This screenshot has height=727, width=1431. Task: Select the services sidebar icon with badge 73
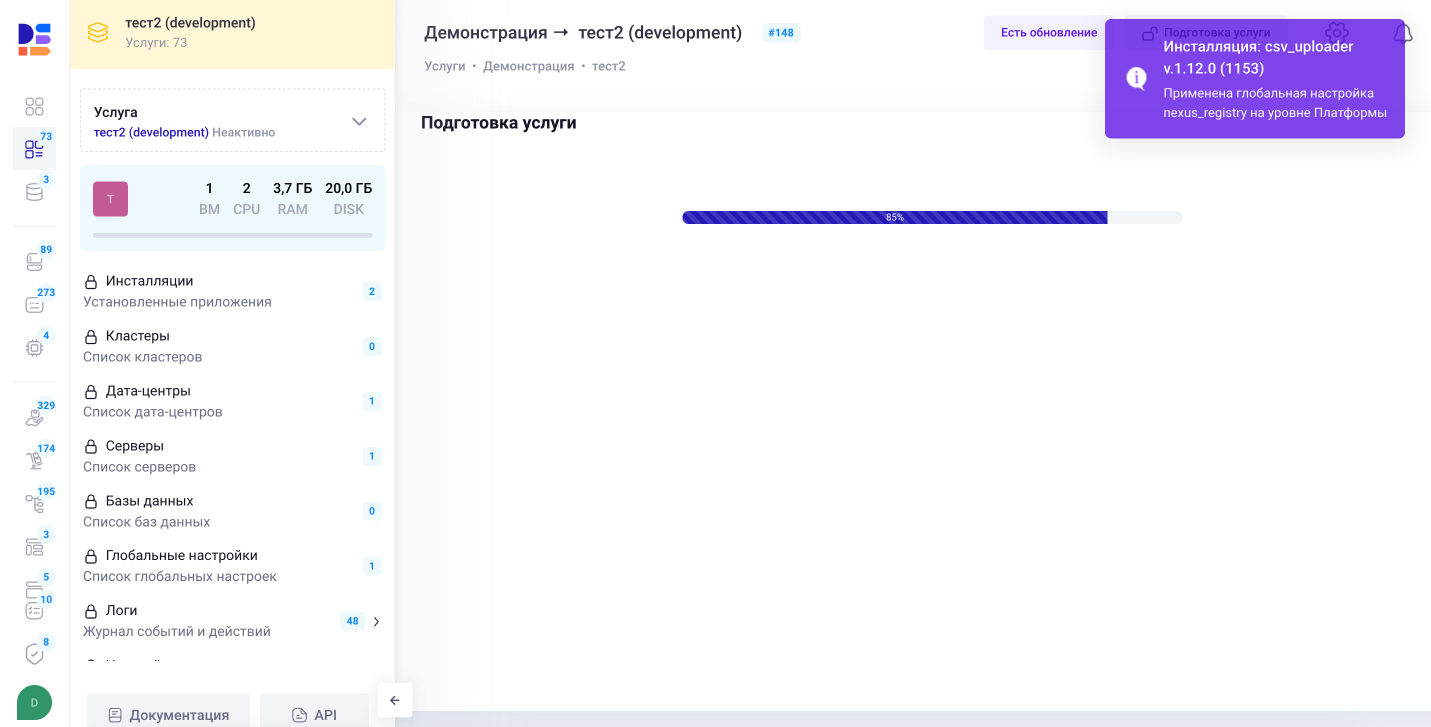pos(34,148)
